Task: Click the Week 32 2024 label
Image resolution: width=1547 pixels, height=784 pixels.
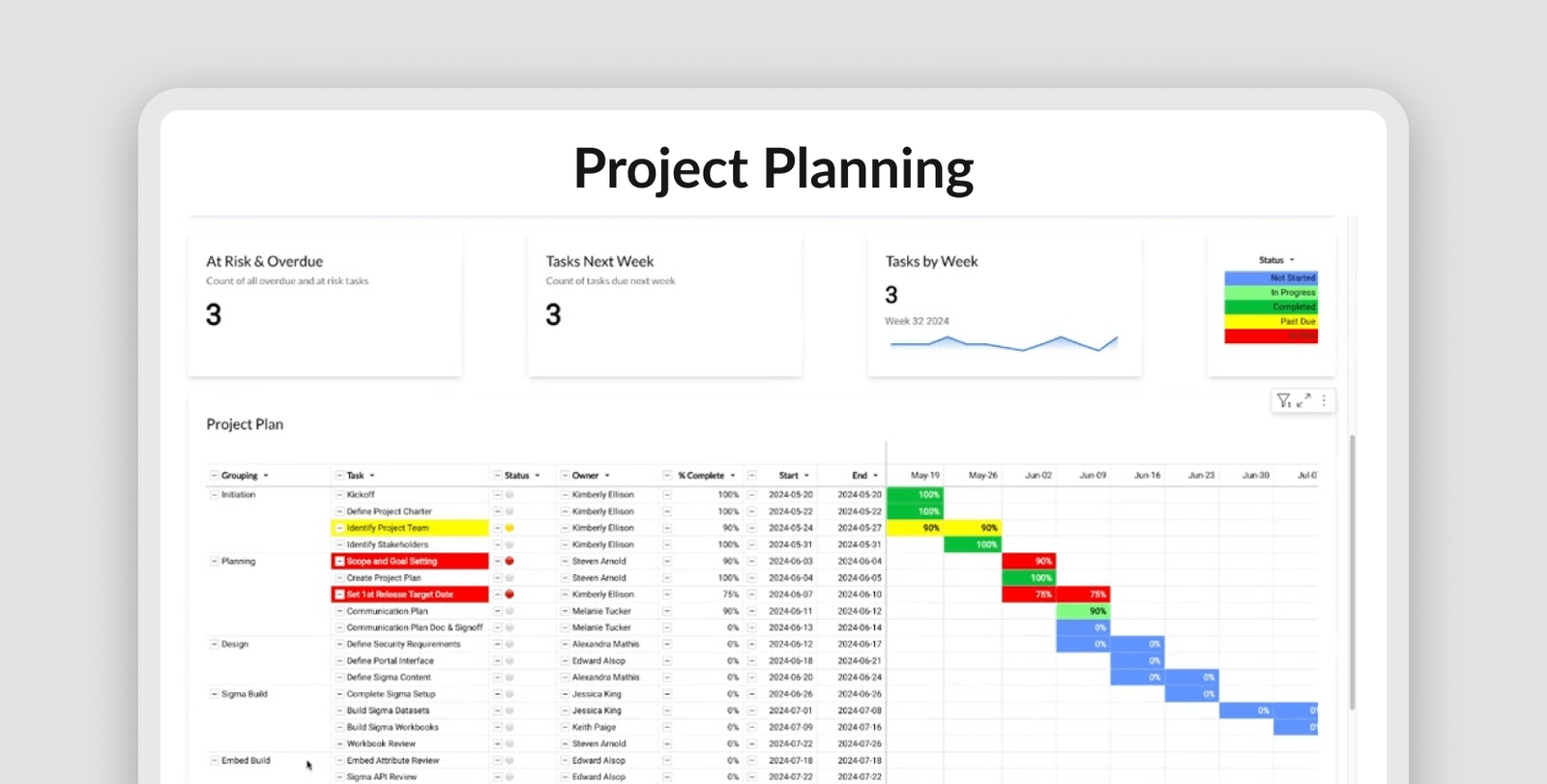Action: (x=917, y=321)
